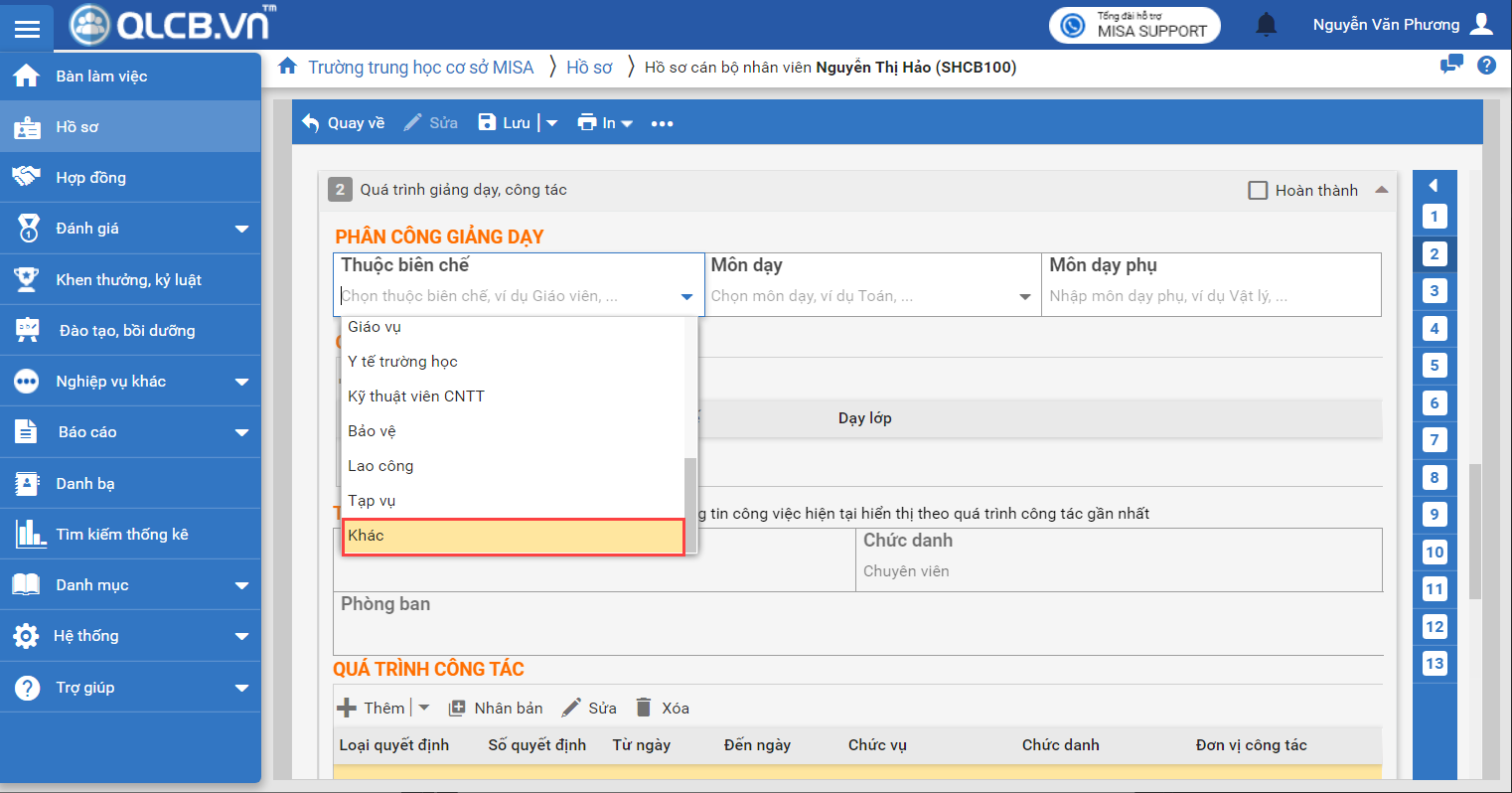
Task: Expand the In print options dropdown
Action: 626,123
